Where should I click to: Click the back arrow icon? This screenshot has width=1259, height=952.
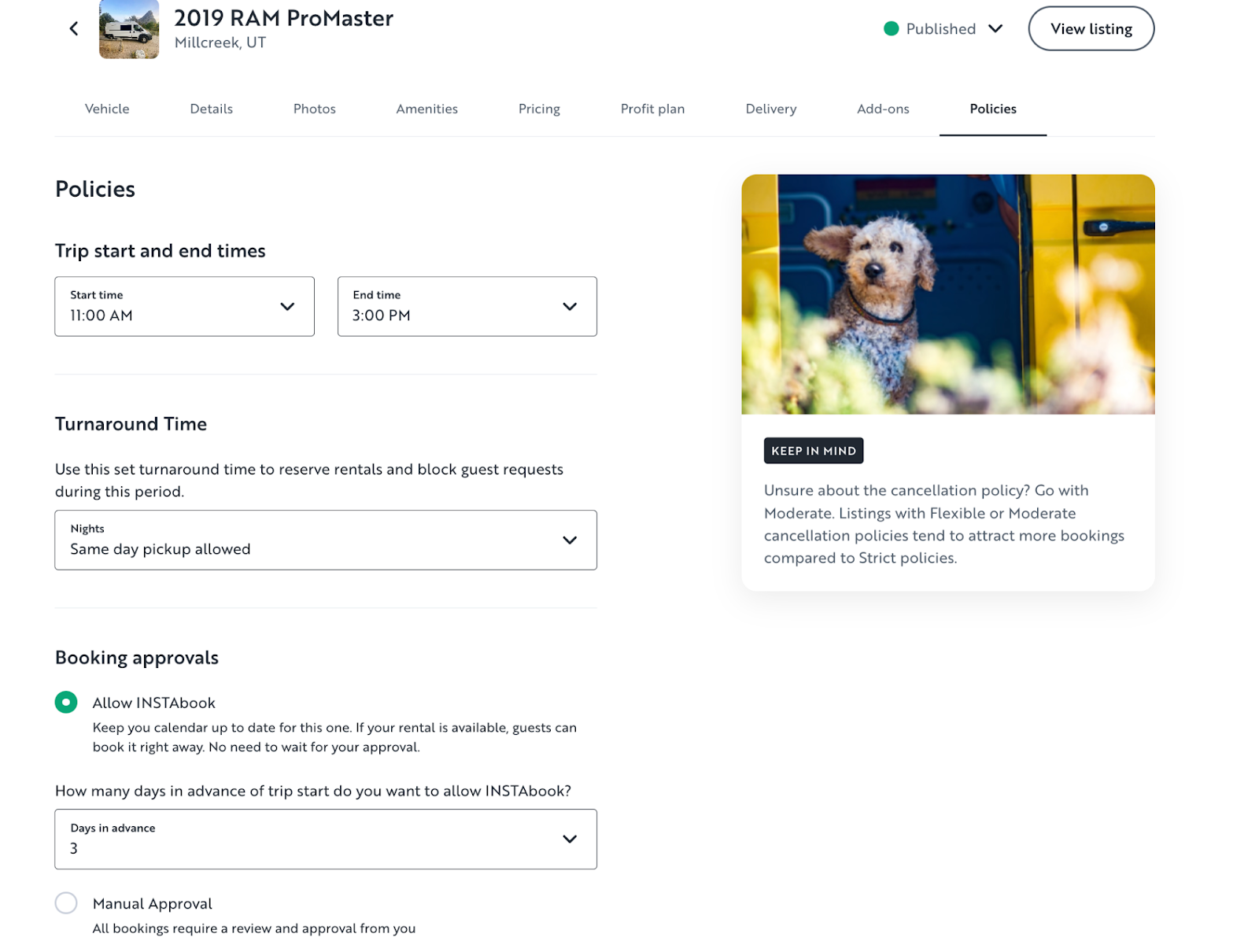tap(74, 29)
